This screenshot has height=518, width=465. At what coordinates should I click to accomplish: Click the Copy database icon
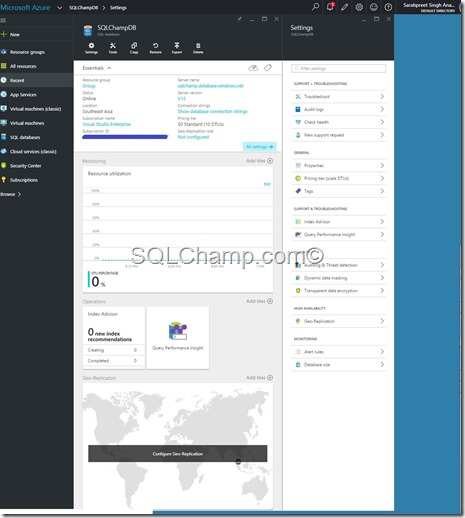coord(134,48)
